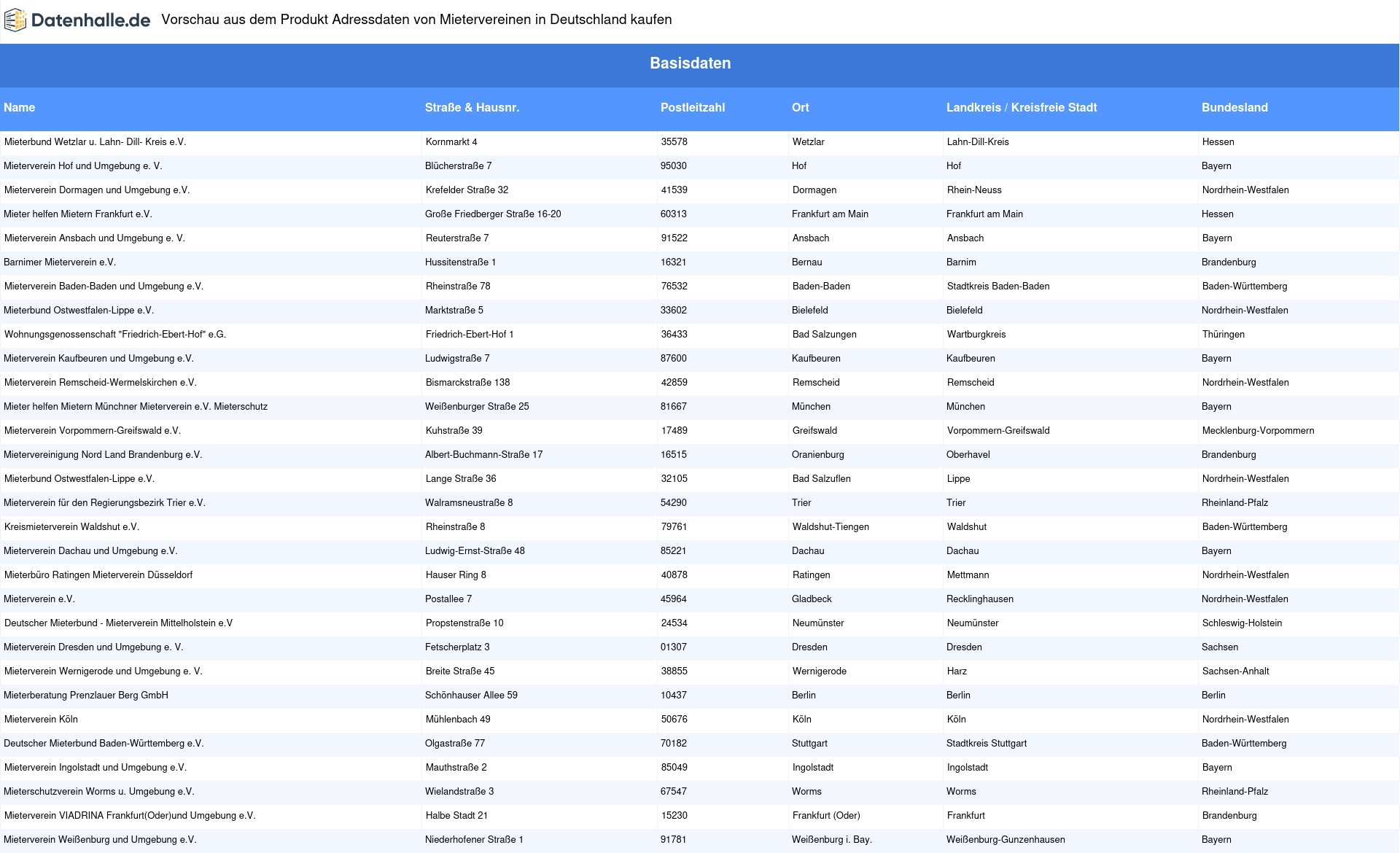The height and width of the screenshot is (853, 1400).
Task: Click the district Lahn-Dill-Kreis
Action: click(x=977, y=142)
